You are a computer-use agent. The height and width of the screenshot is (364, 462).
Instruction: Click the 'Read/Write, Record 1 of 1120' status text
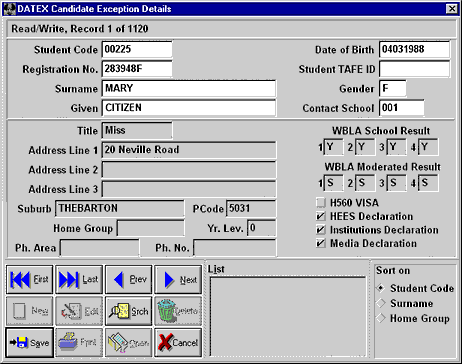pyautogui.click(x=80, y=29)
